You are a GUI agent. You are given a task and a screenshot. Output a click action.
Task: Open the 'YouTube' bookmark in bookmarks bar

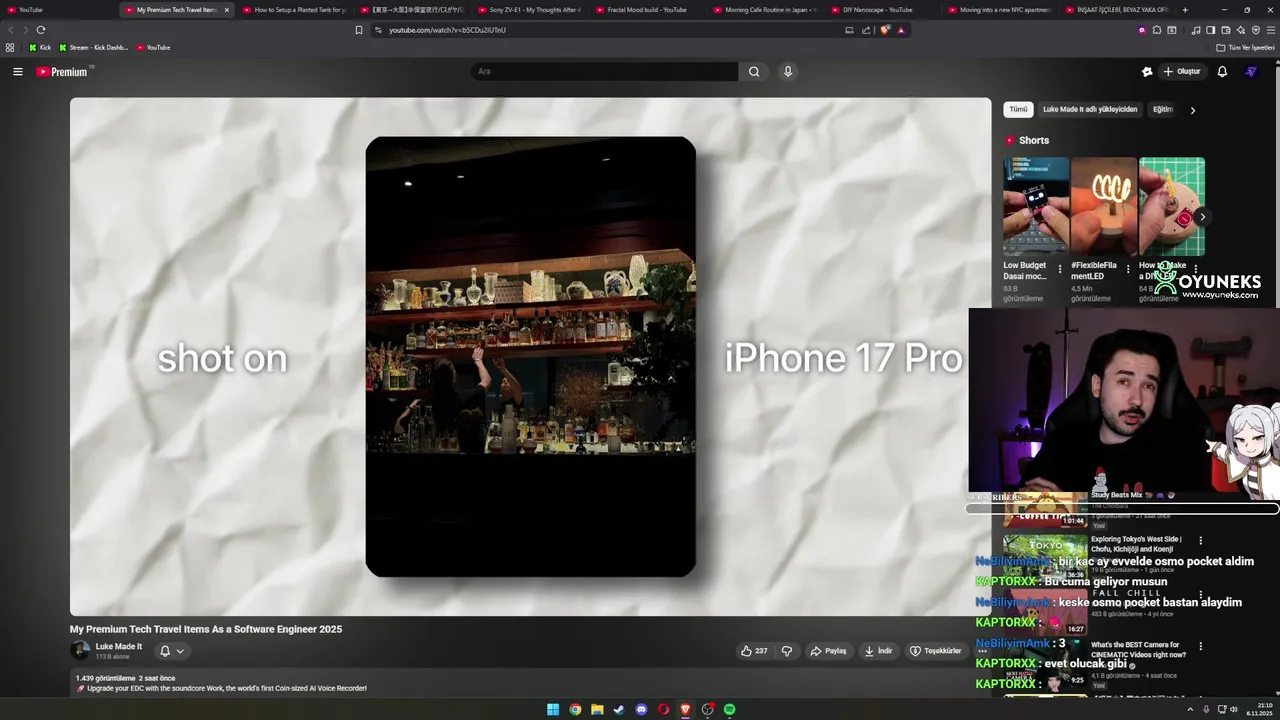[x=153, y=48]
